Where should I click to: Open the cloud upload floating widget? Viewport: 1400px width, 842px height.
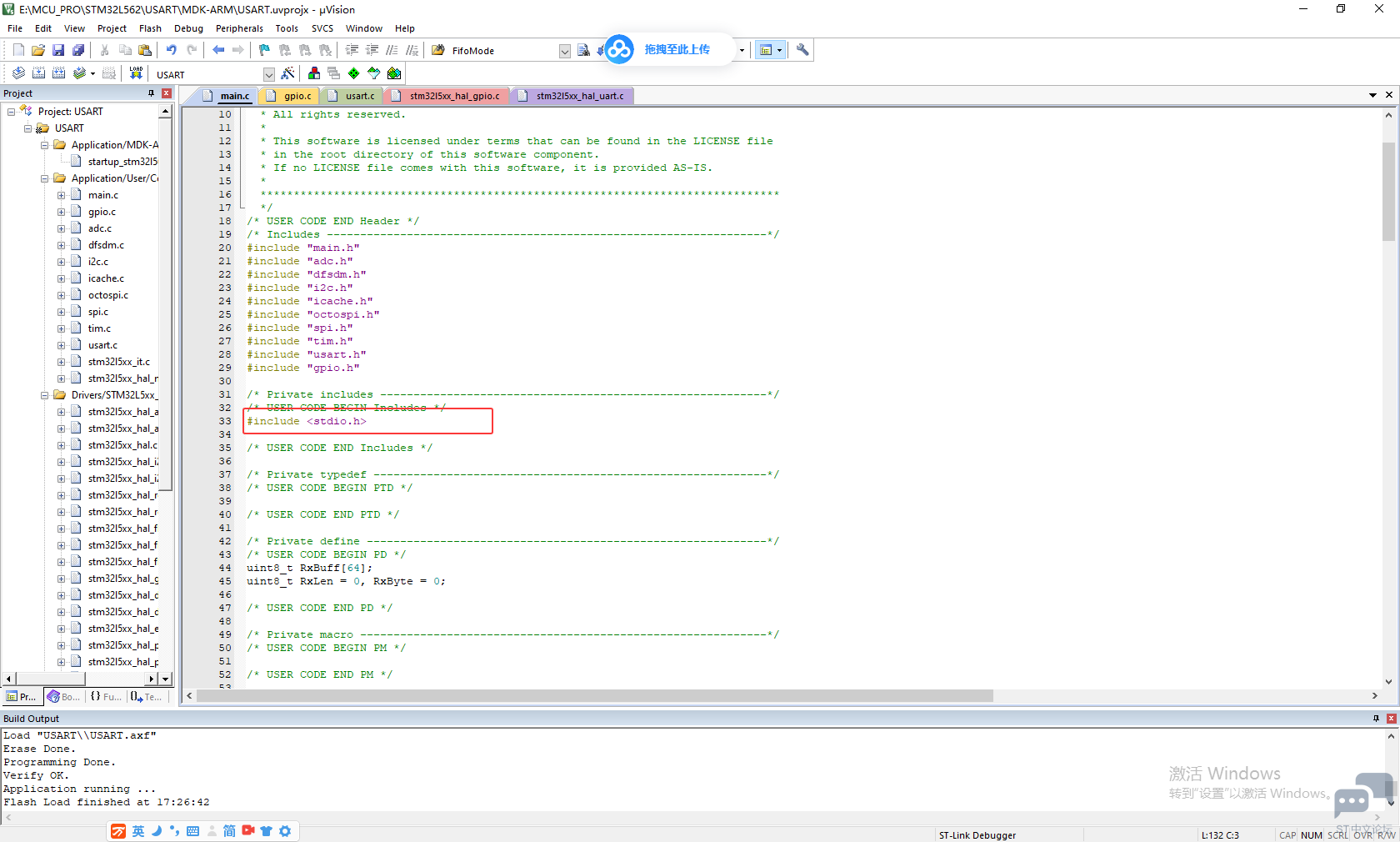click(x=620, y=49)
